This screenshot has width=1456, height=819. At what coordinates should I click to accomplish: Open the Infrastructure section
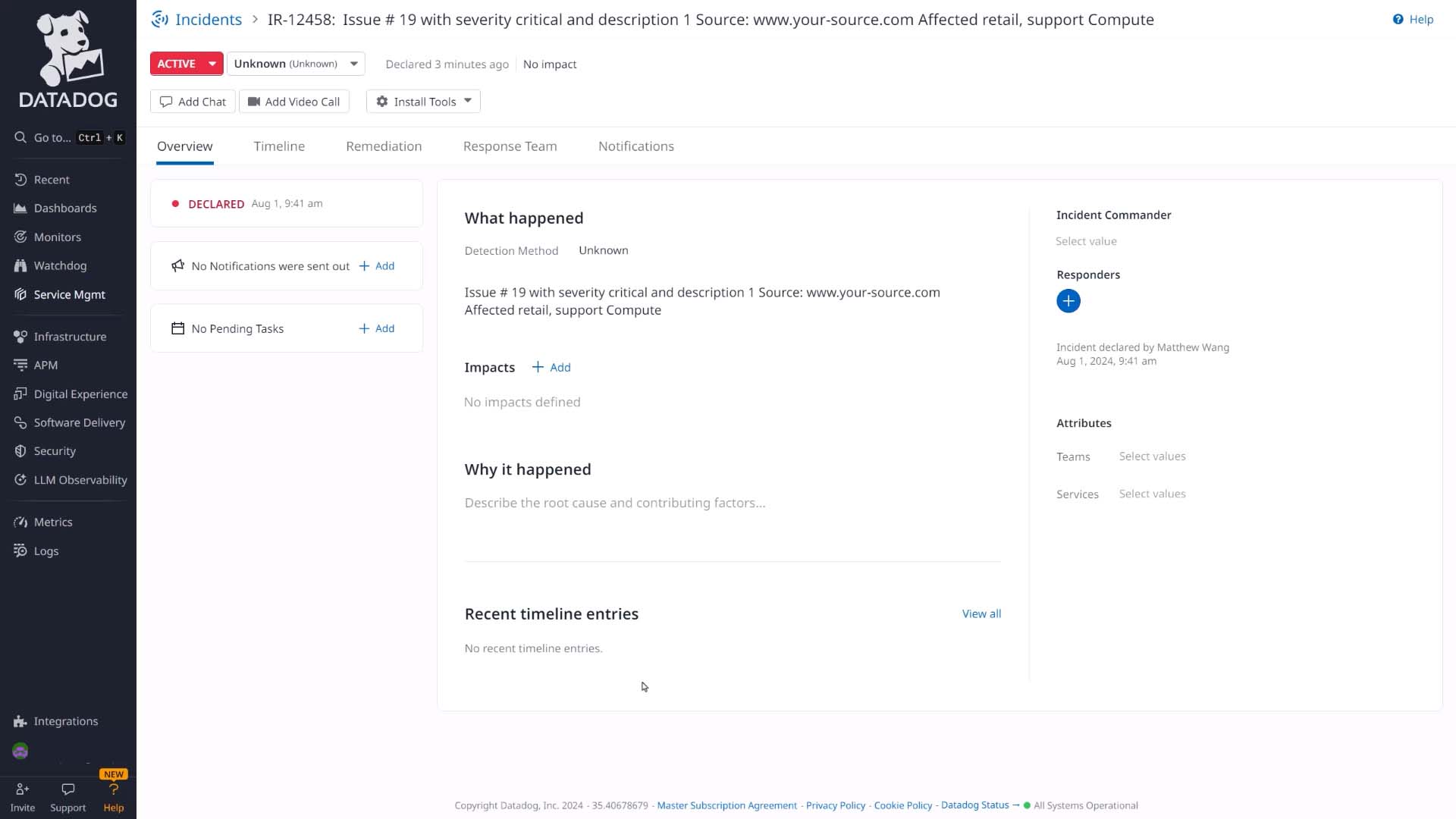[70, 337]
